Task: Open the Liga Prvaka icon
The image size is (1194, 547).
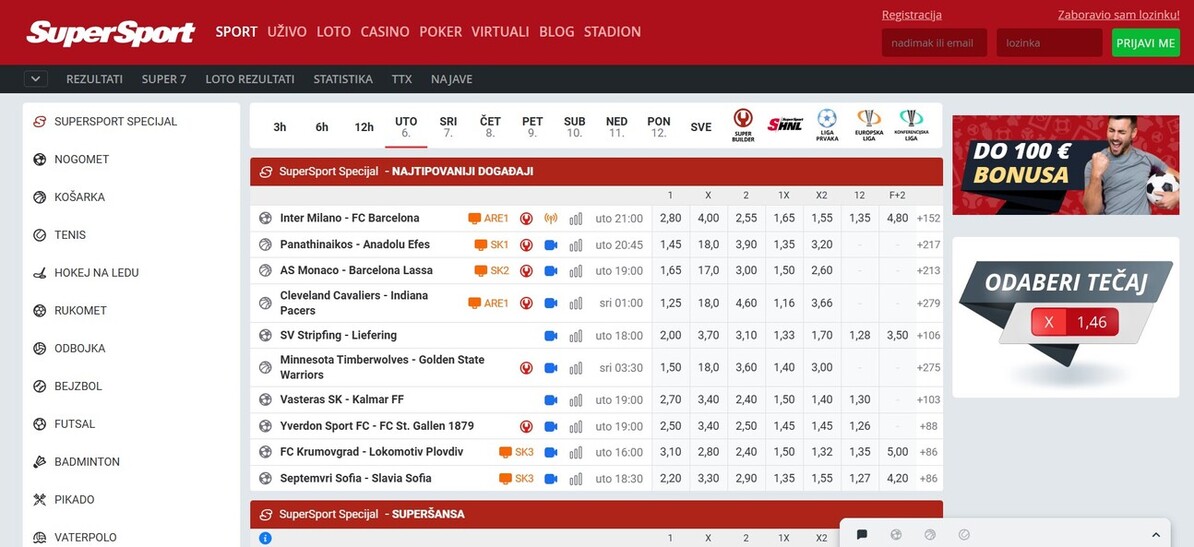Action: [x=827, y=125]
